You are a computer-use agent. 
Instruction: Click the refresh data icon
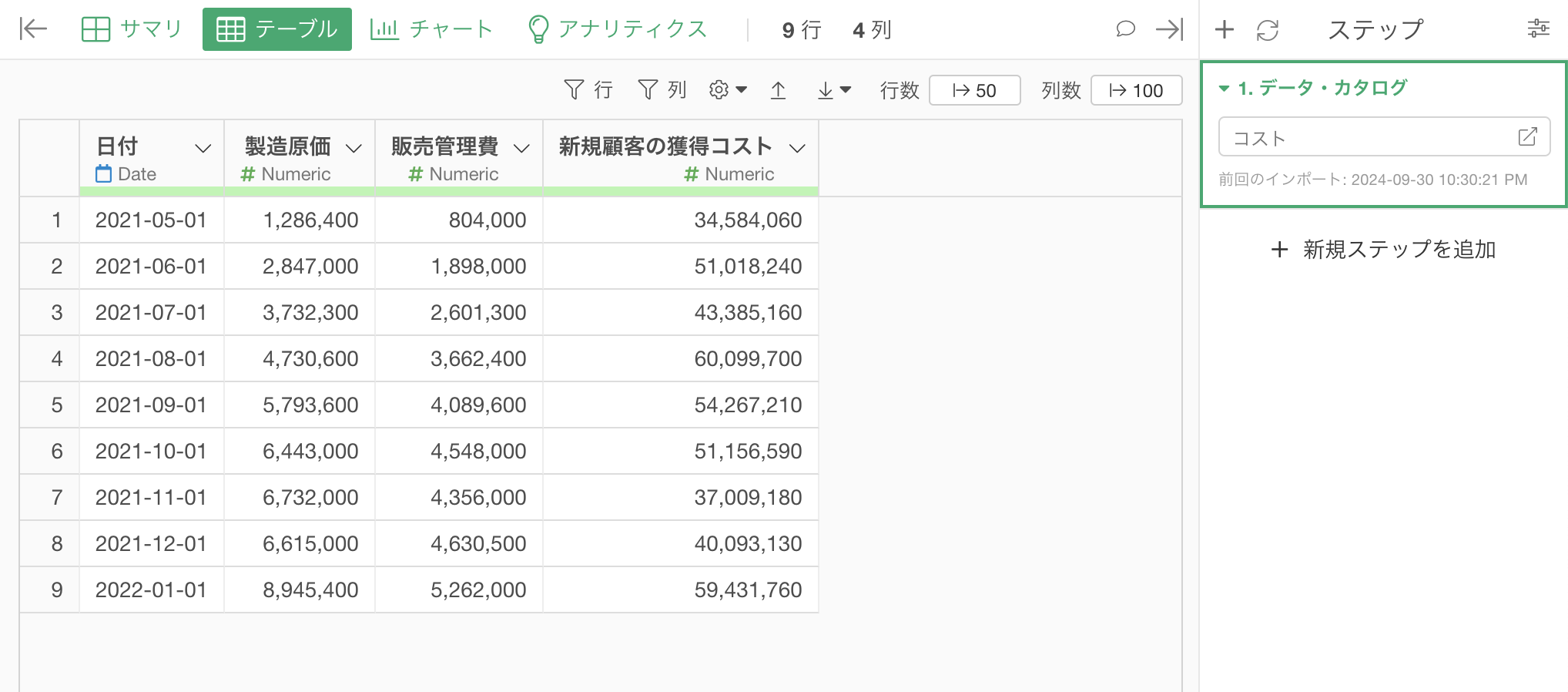(x=1267, y=30)
